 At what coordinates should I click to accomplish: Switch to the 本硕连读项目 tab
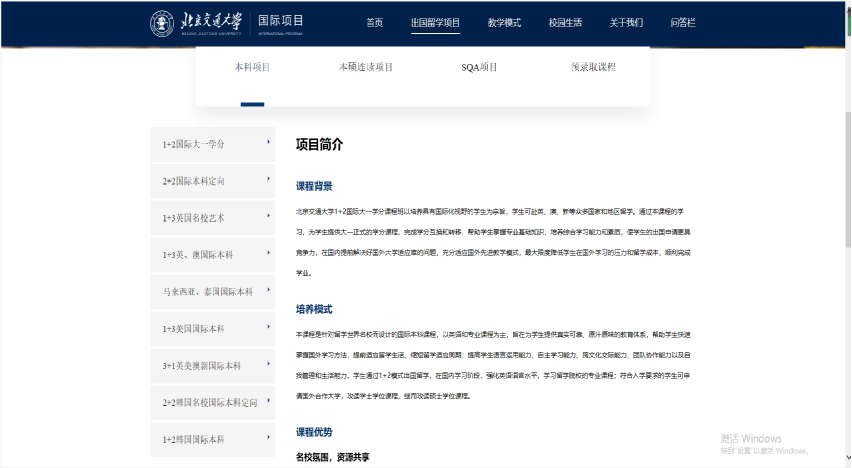click(x=366, y=67)
